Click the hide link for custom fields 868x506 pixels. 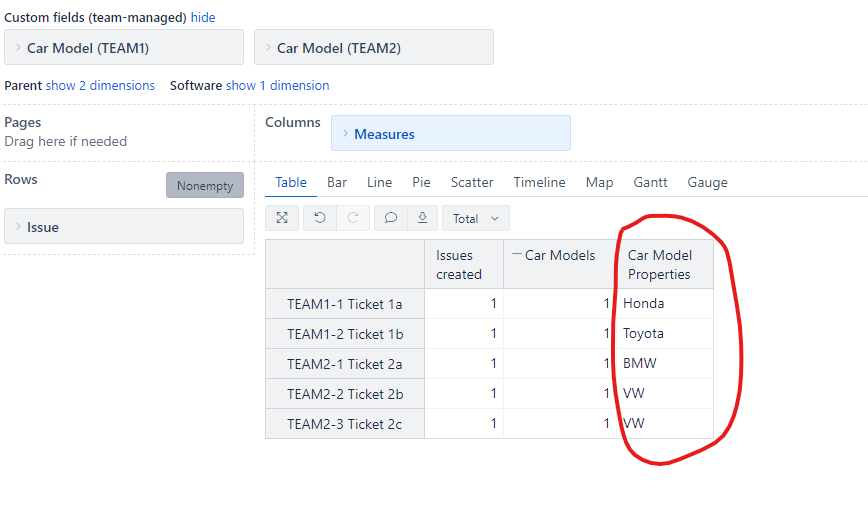coord(203,17)
